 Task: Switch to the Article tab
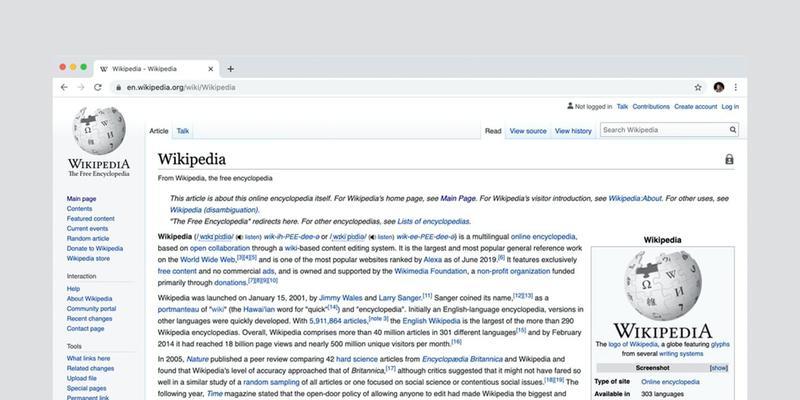pyautogui.click(x=159, y=131)
